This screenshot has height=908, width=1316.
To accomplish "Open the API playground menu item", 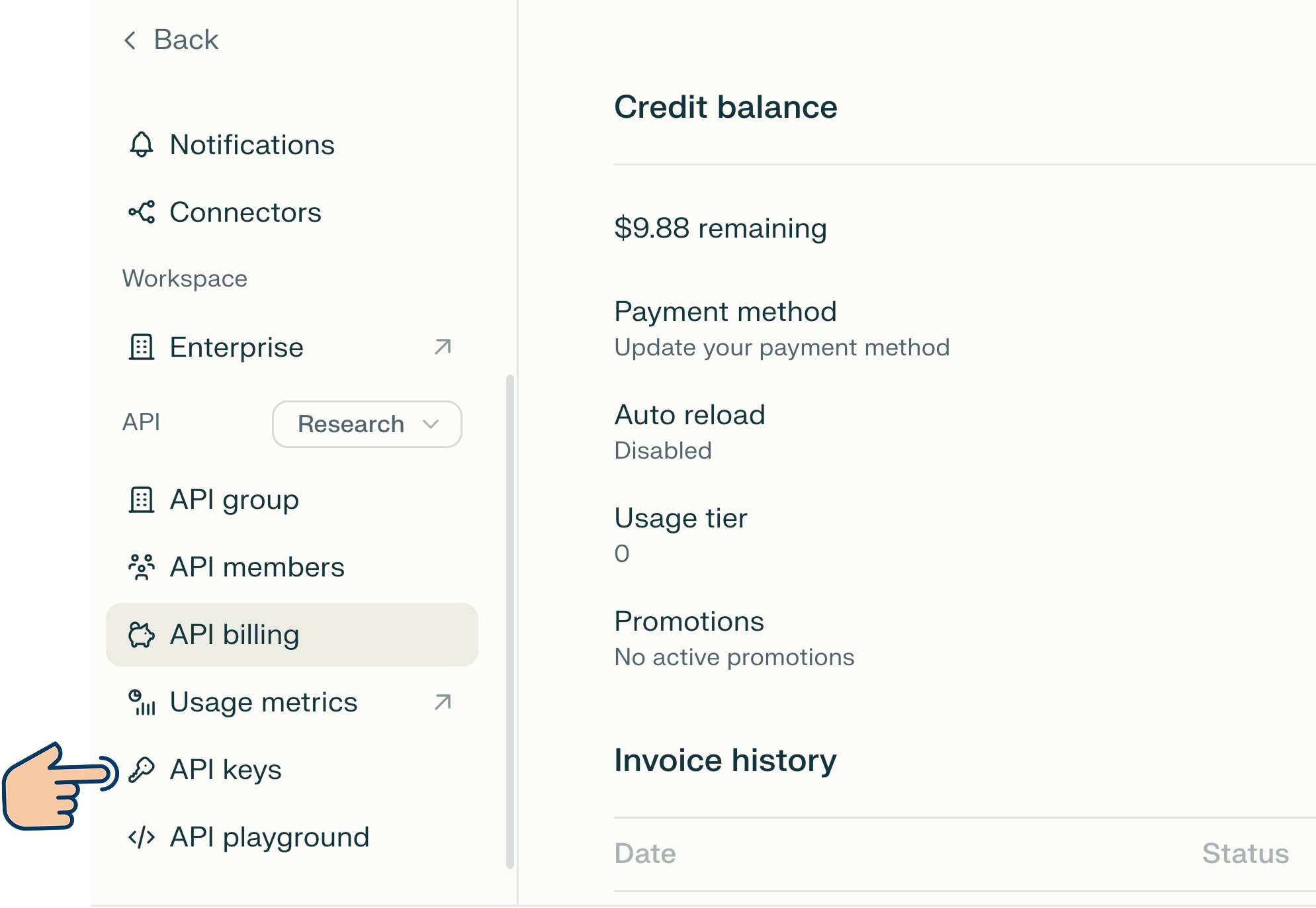I will [x=269, y=837].
